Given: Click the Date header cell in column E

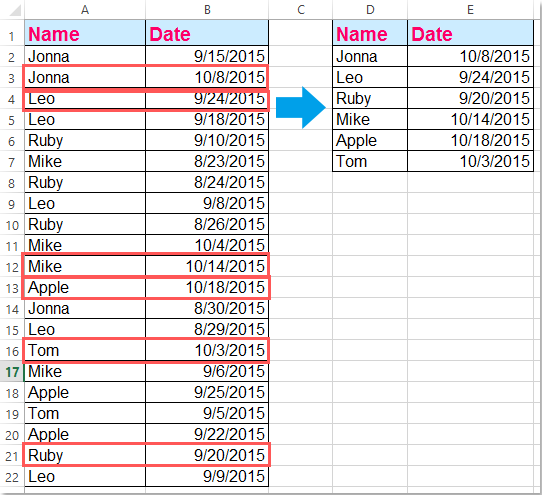Looking at the screenshot, I should pos(470,33).
